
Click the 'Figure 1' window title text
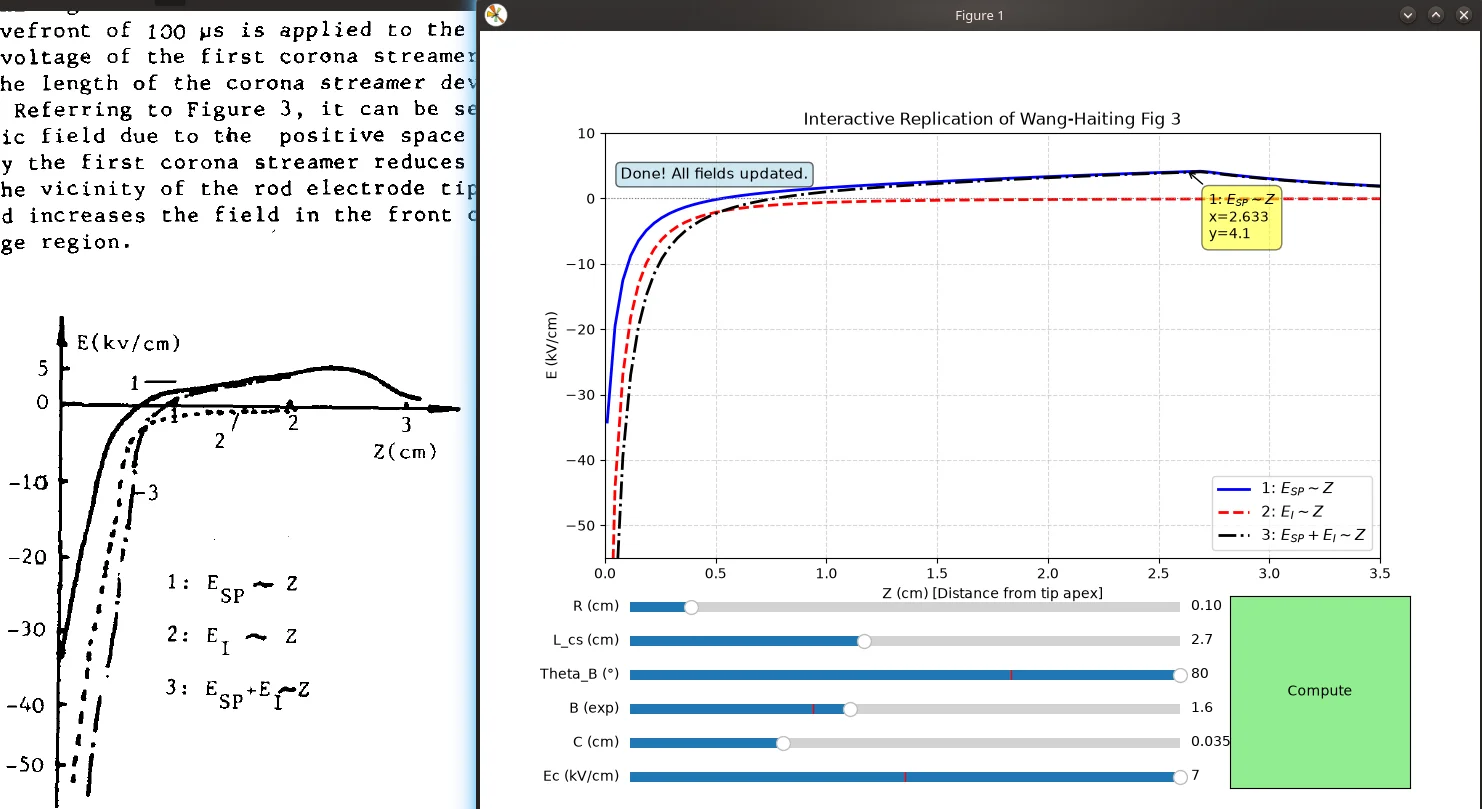[980, 15]
